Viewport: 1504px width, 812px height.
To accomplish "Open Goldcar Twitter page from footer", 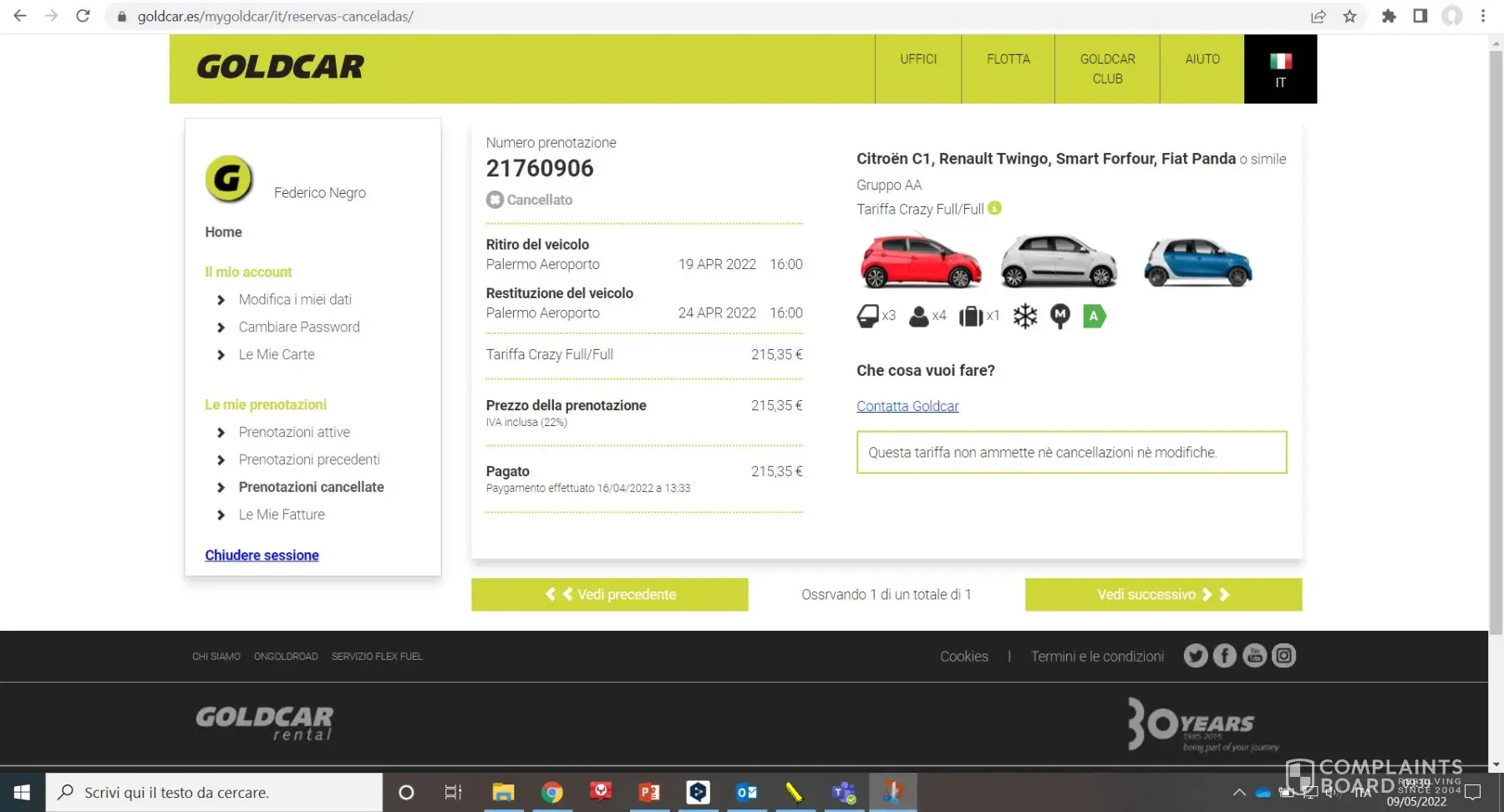I will click(x=1196, y=656).
